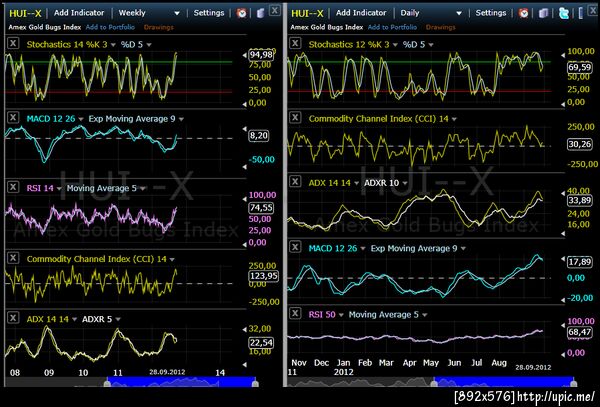Click Amex Gold Bugs Index name in weekly chart

point(45,27)
